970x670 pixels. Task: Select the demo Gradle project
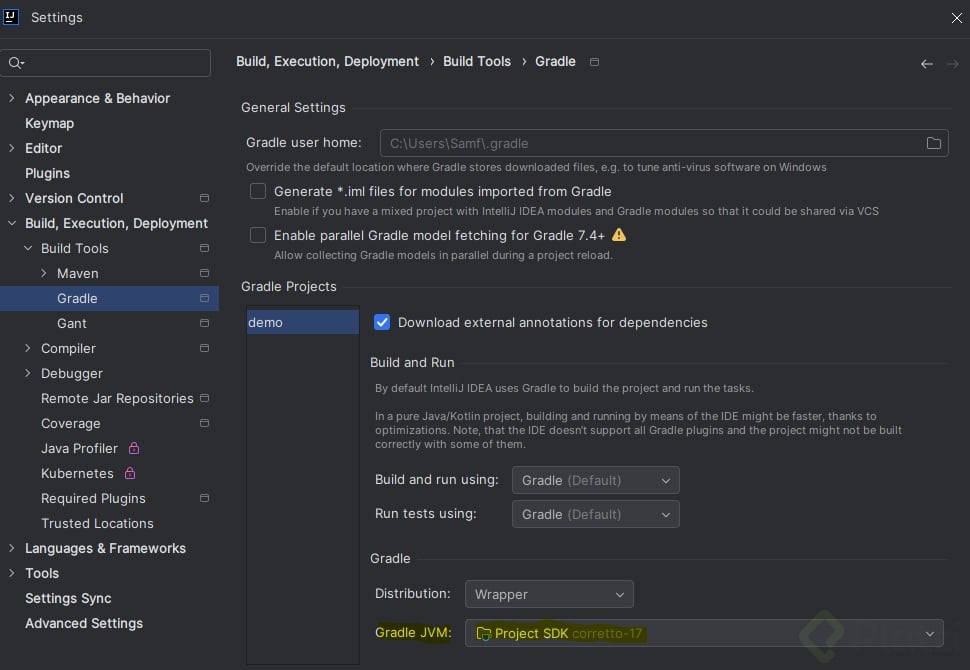[x=302, y=322]
